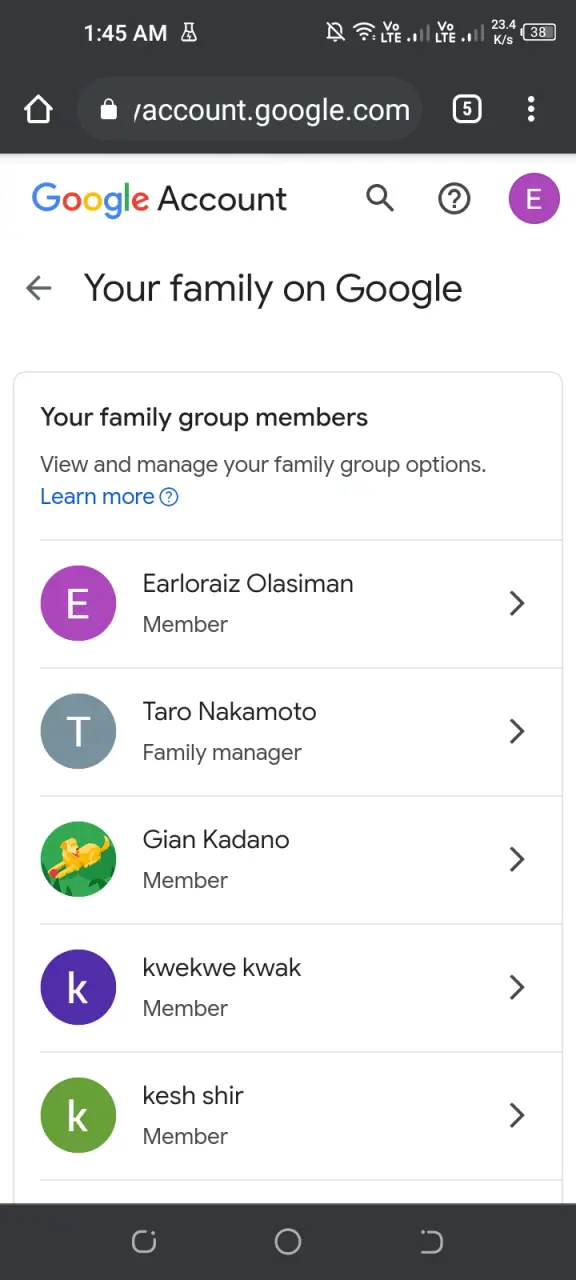
Task: Expand Gian Kadano member chevron
Action: 517,859
